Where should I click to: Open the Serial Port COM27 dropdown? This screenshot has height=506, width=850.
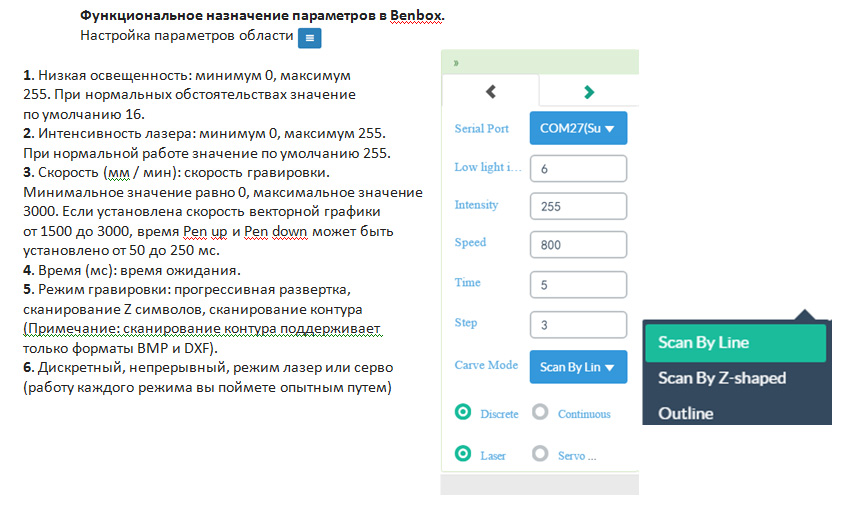(578, 129)
